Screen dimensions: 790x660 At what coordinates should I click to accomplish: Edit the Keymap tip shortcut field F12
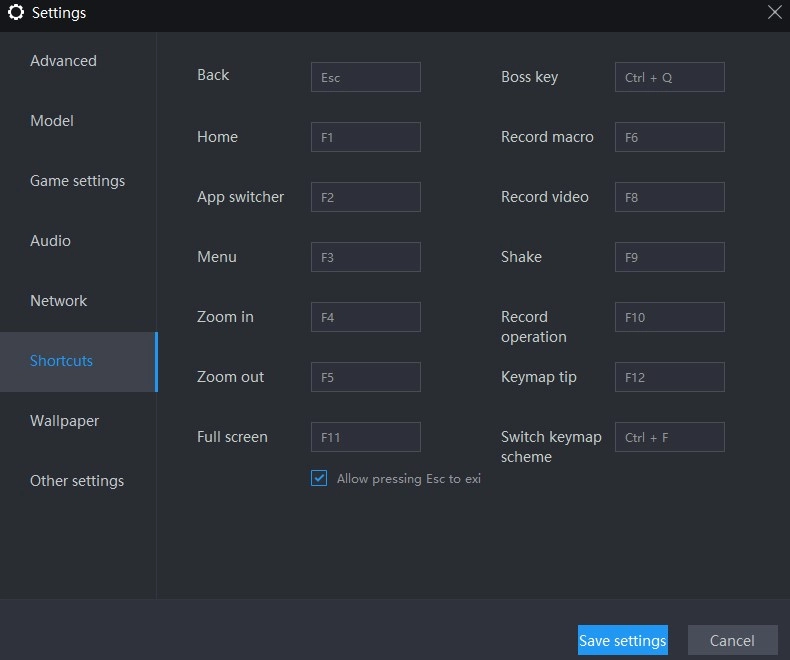pyautogui.click(x=670, y=377)
